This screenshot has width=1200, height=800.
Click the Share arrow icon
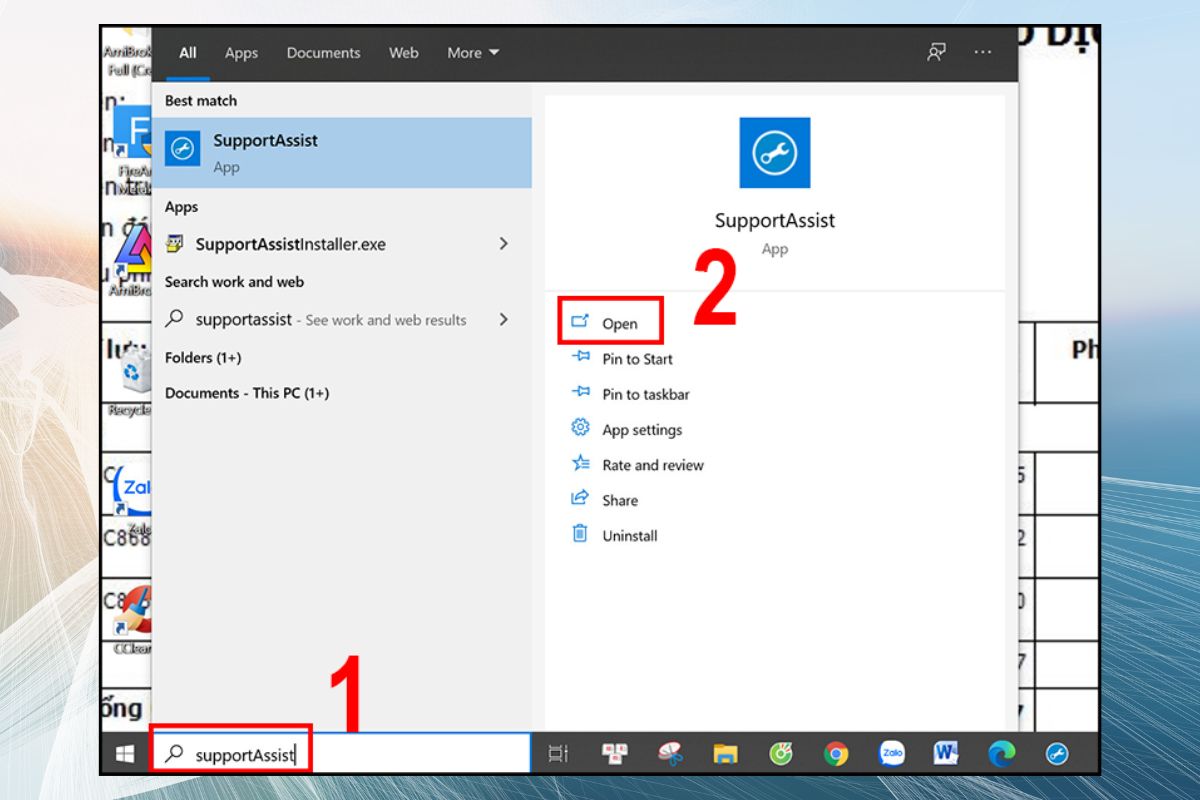point(580,498)
